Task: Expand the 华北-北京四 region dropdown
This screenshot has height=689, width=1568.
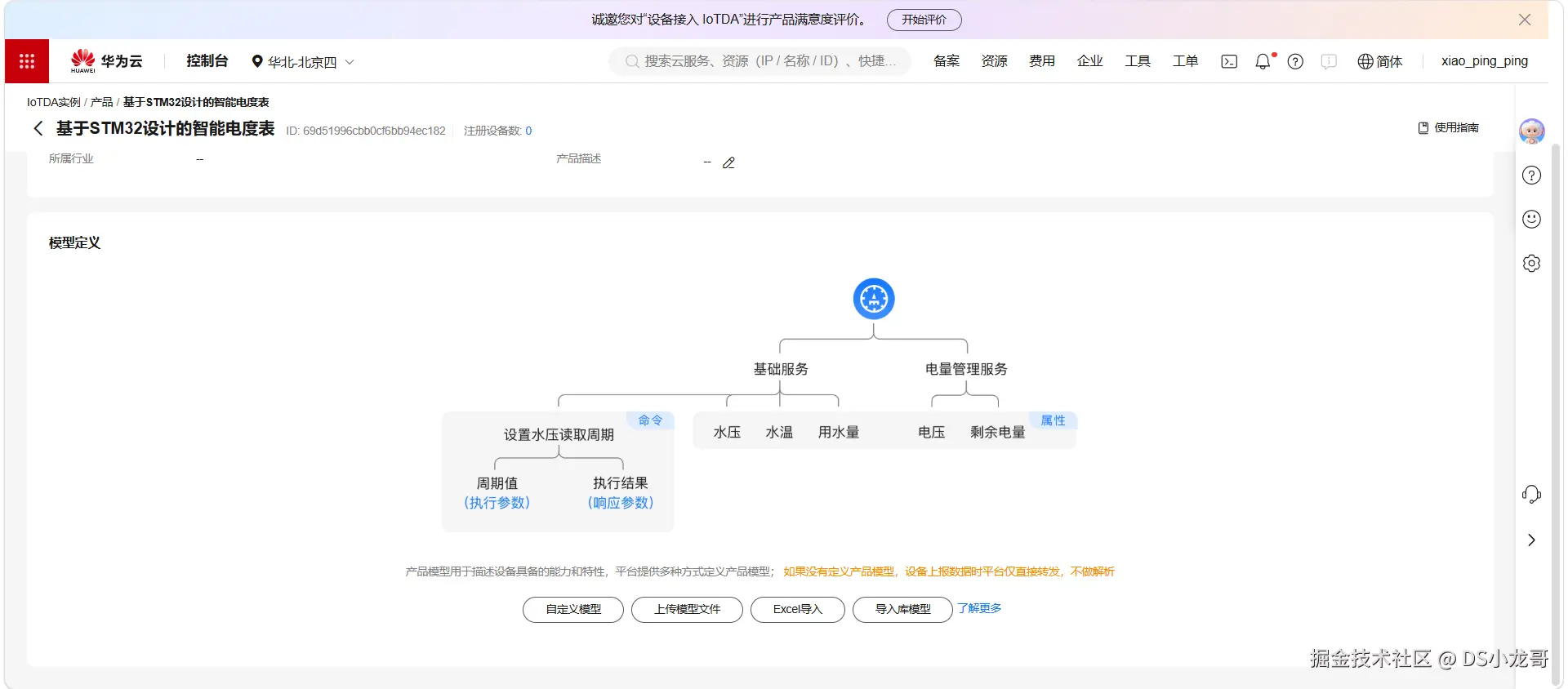Action: [303, 62]
